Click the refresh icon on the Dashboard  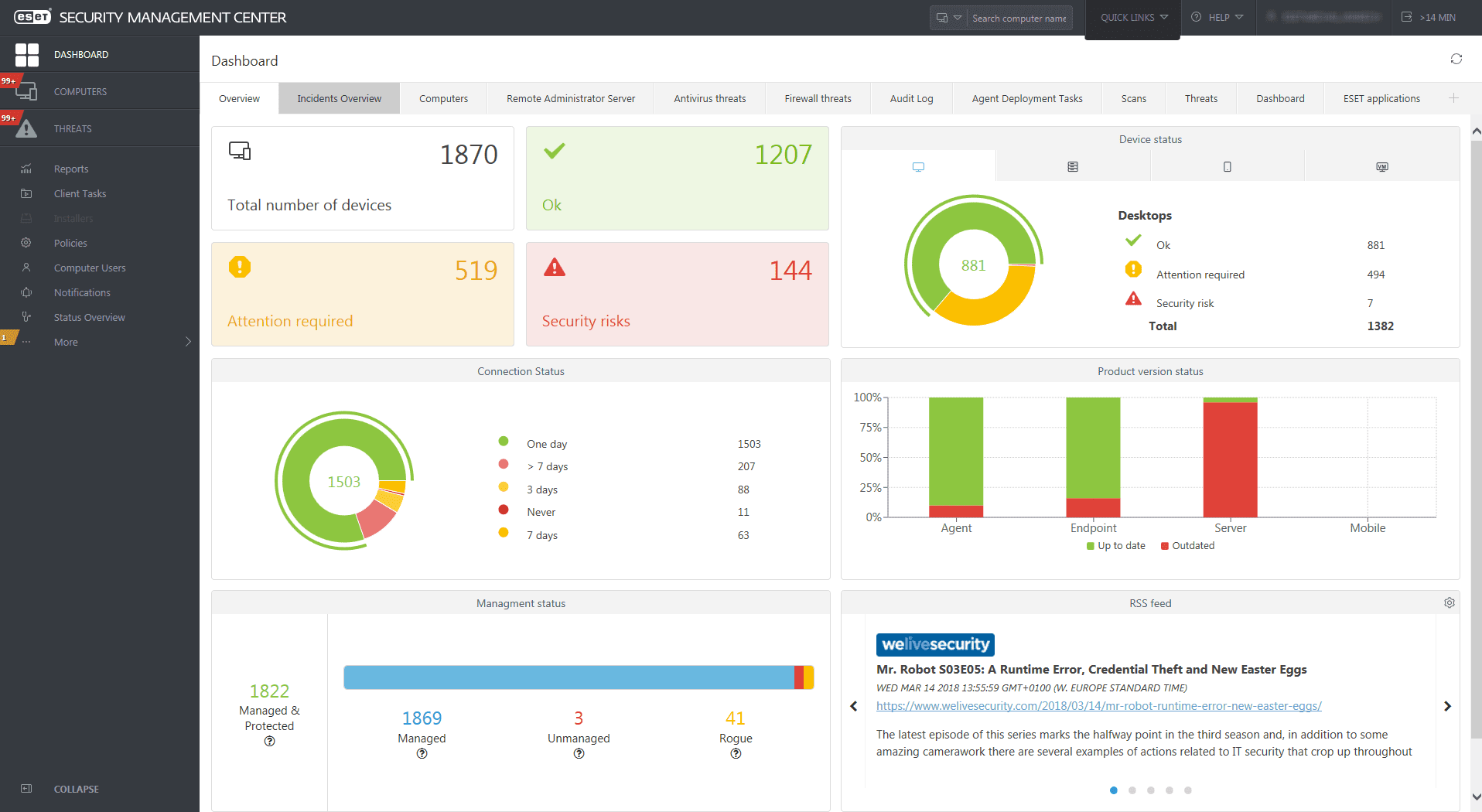(x=1456, y=60)
